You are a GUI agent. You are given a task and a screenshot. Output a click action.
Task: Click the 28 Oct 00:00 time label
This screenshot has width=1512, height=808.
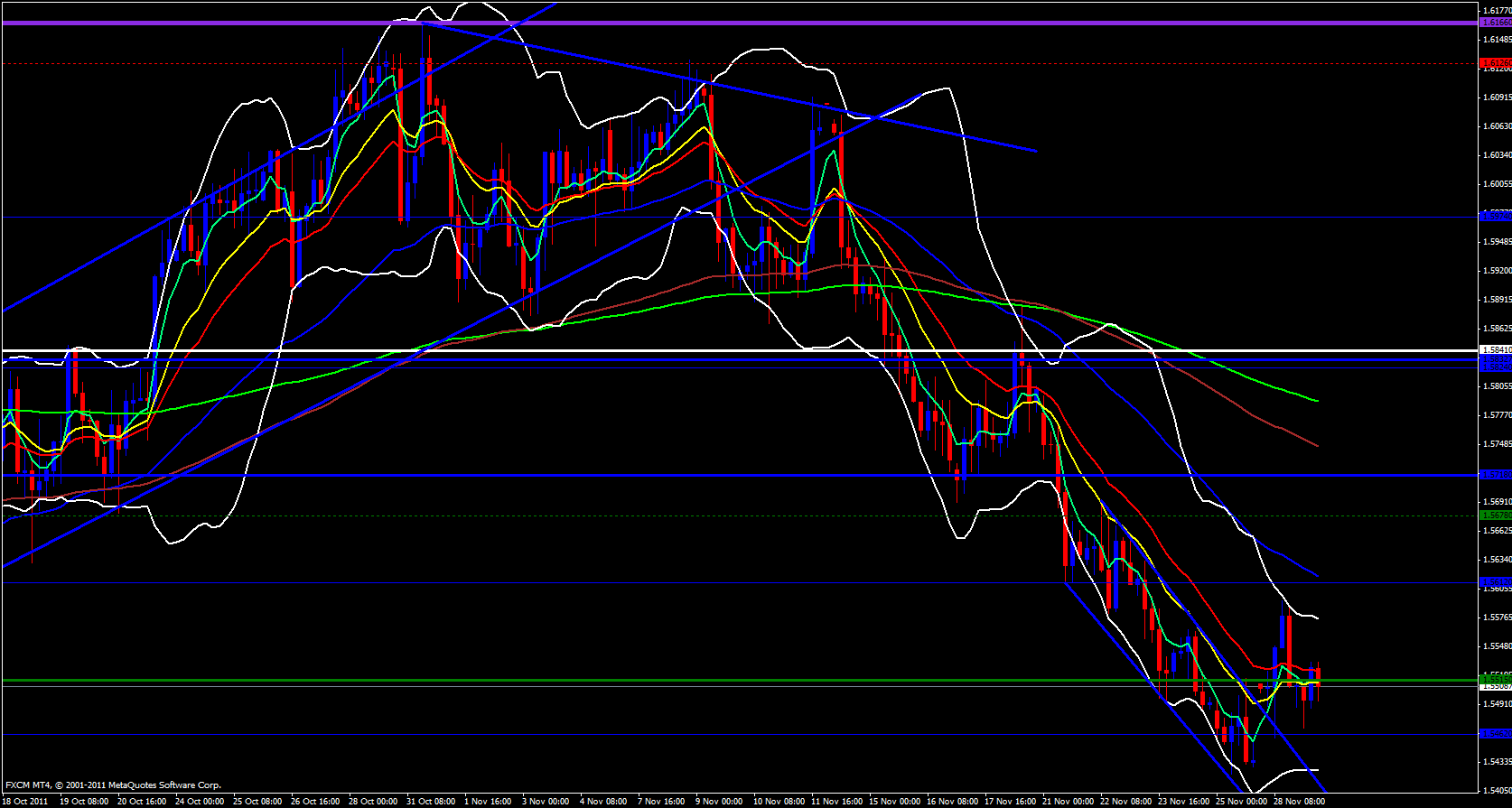pos(373,802)
